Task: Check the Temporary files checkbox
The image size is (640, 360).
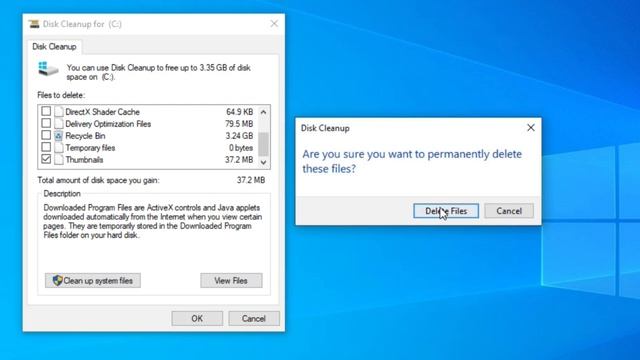Action: [x=46, y=147]
